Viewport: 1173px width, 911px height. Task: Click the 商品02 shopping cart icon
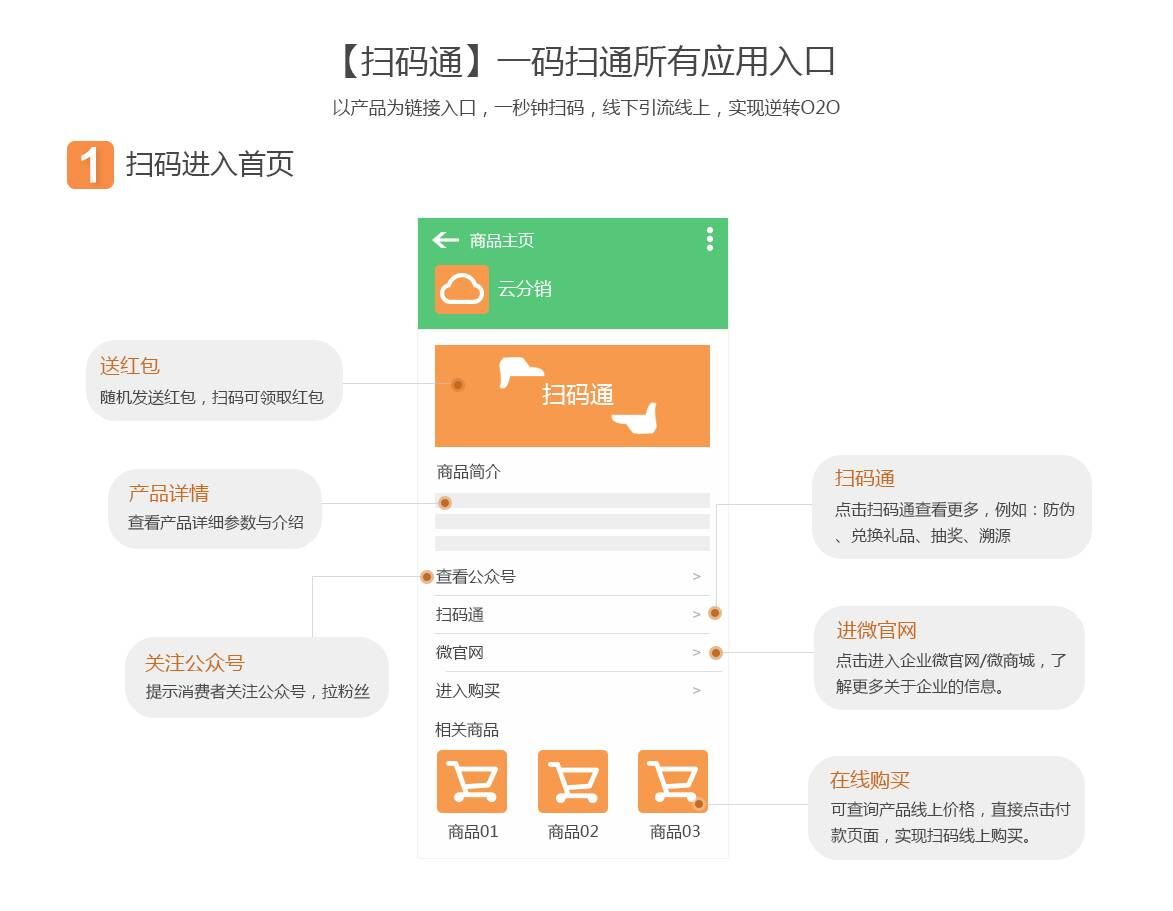coord(573,781)
